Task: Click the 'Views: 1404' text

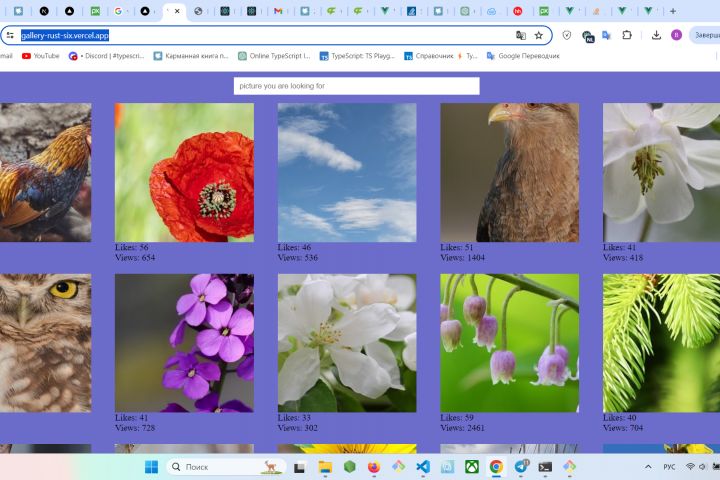Action: [462, 258]
